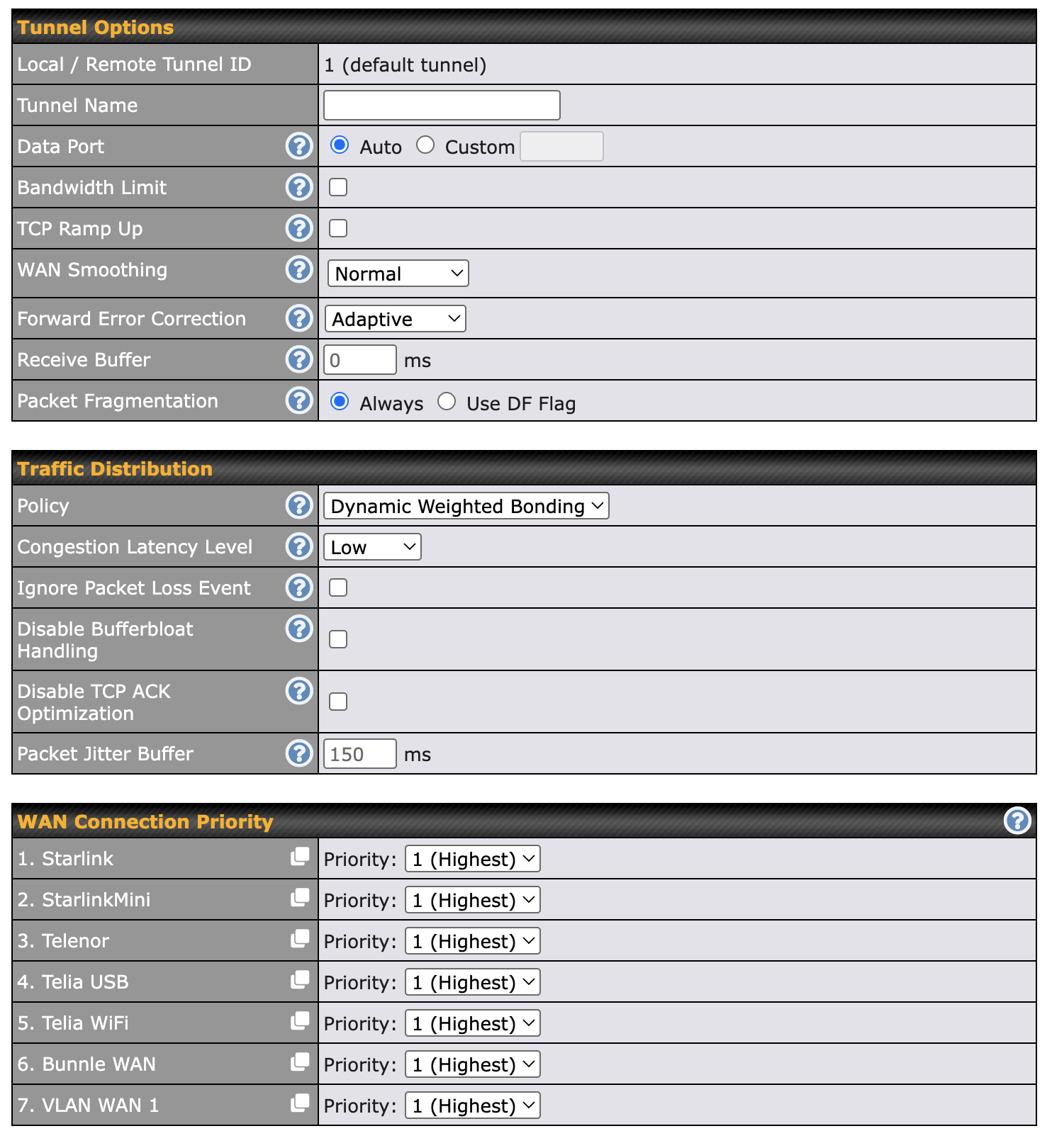The width and height of the screenshot is (1052, 1148).
Task: Enable the Bandwidth Limit checkbox
Action: [x=338, y=187]
